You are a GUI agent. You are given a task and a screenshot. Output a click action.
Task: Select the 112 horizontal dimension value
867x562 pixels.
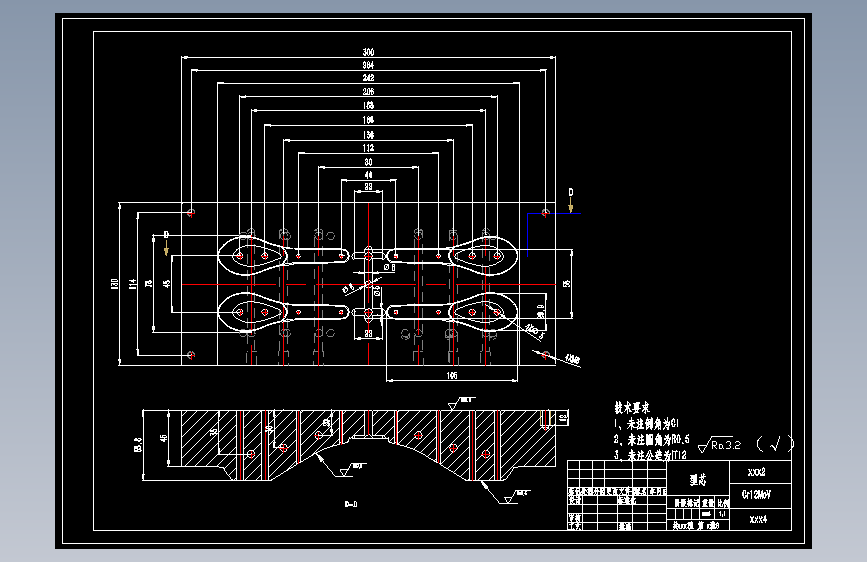[x=368, y=148]
